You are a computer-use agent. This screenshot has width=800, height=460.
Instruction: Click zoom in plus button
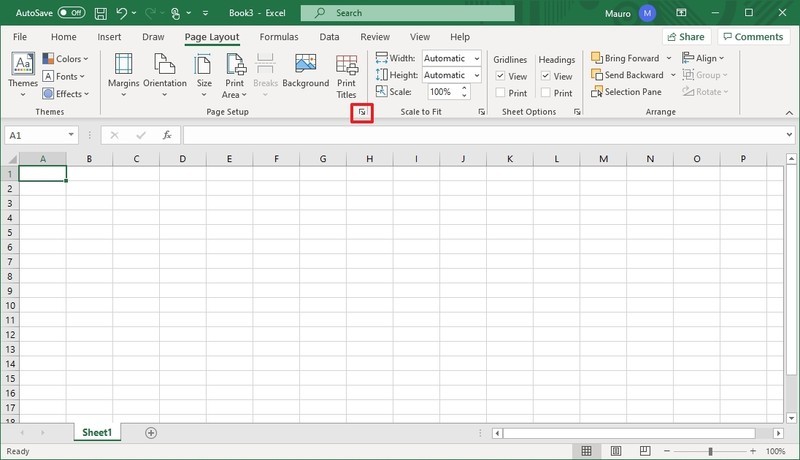click(753, 451)
